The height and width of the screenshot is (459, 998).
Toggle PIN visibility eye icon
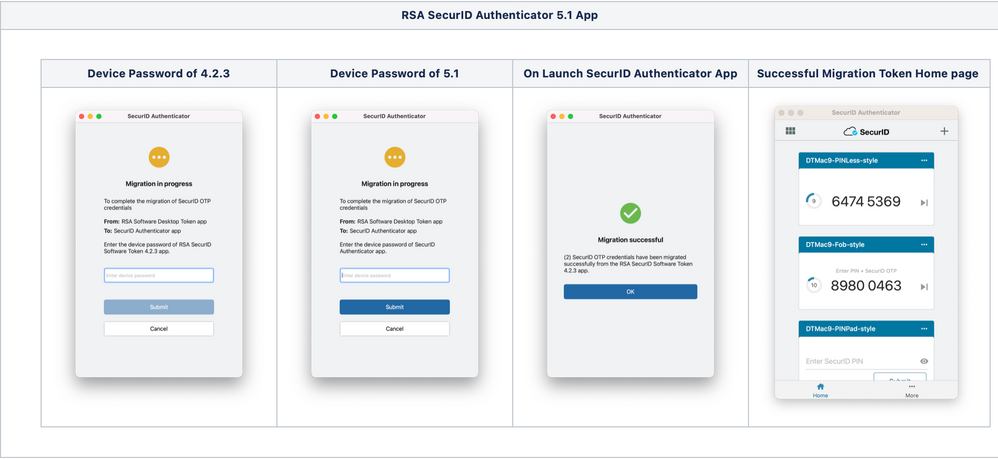(924, 361)
